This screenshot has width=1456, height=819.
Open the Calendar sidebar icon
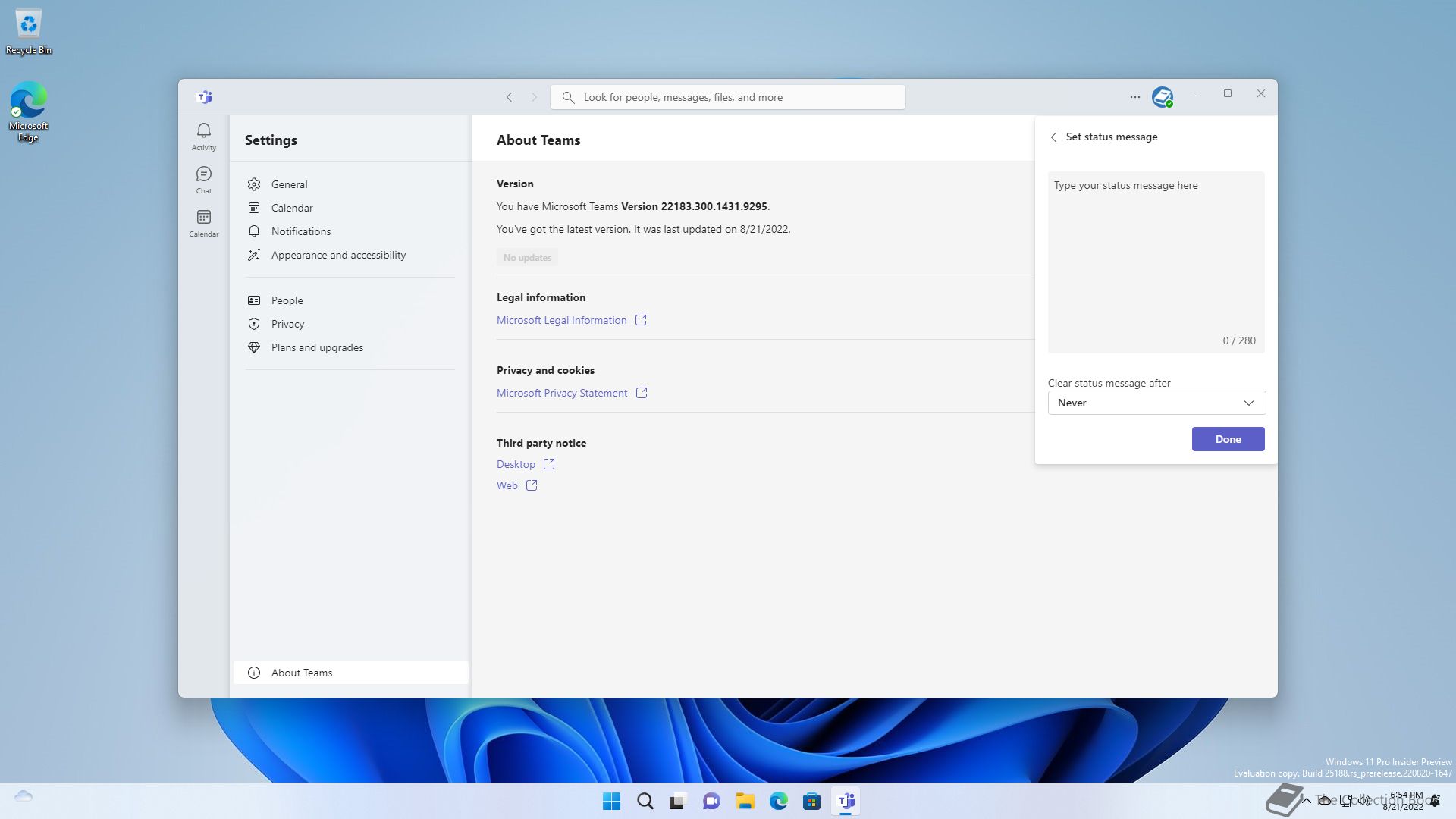(x=203, y=224)
